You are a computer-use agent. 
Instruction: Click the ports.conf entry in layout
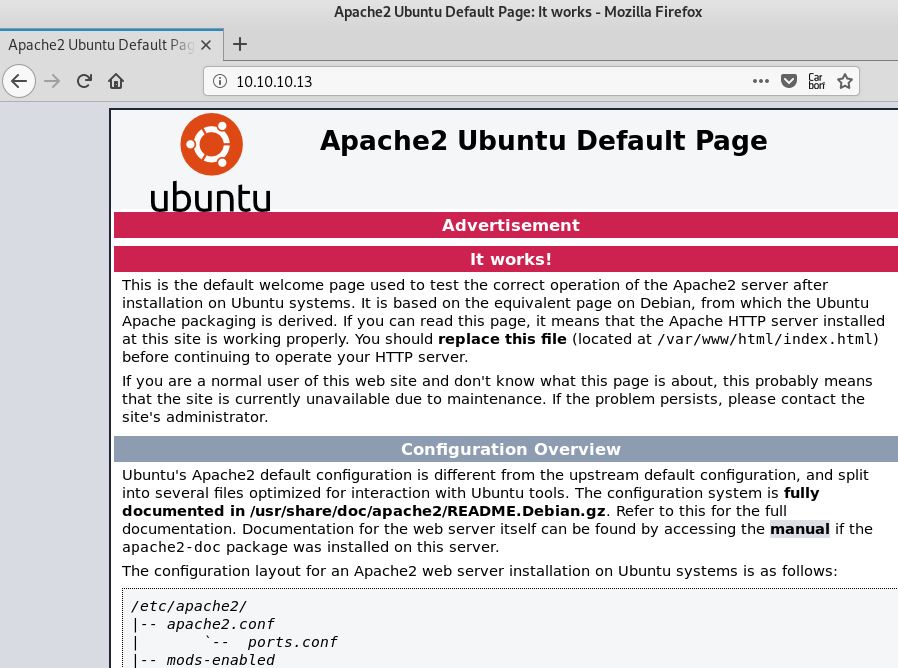click(x=292, y=642)
